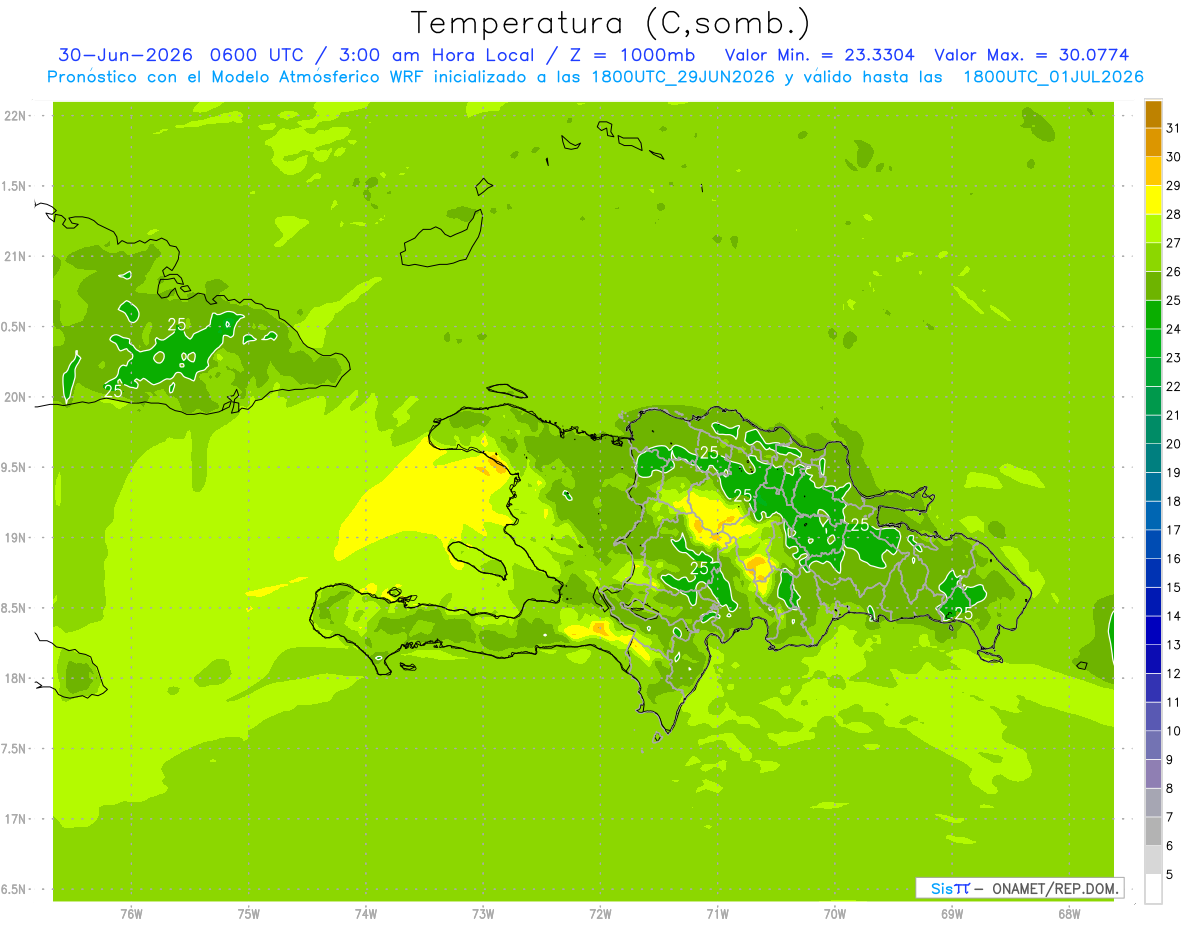Screen dimensions: 1200x927
Task: Click the map title "Temperatura (C,somb.)"
Action: click(610, 23)
